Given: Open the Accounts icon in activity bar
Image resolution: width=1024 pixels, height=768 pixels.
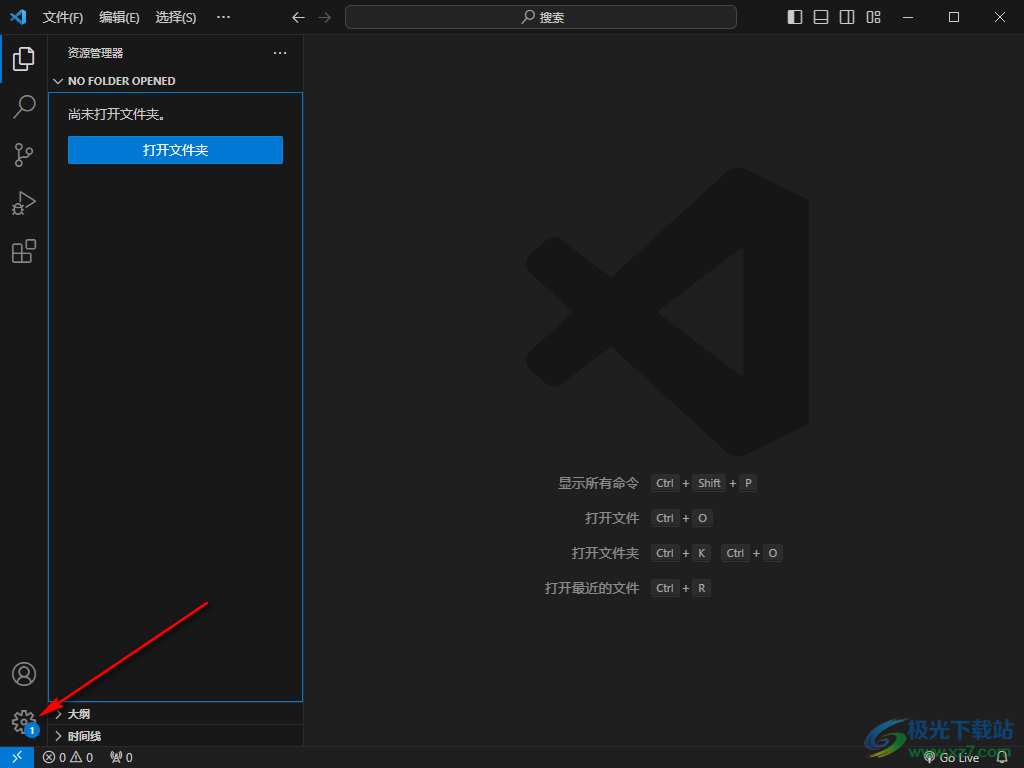Looking at the screenshot, I should pyautogui.click(x=24, y=674).
